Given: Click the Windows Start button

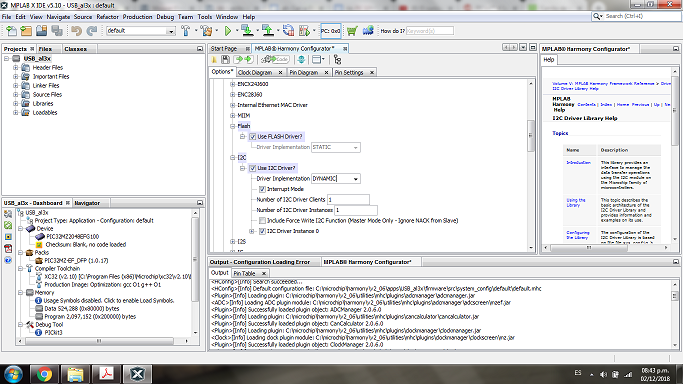Looking at the screenshot, I should pos(14,374).
